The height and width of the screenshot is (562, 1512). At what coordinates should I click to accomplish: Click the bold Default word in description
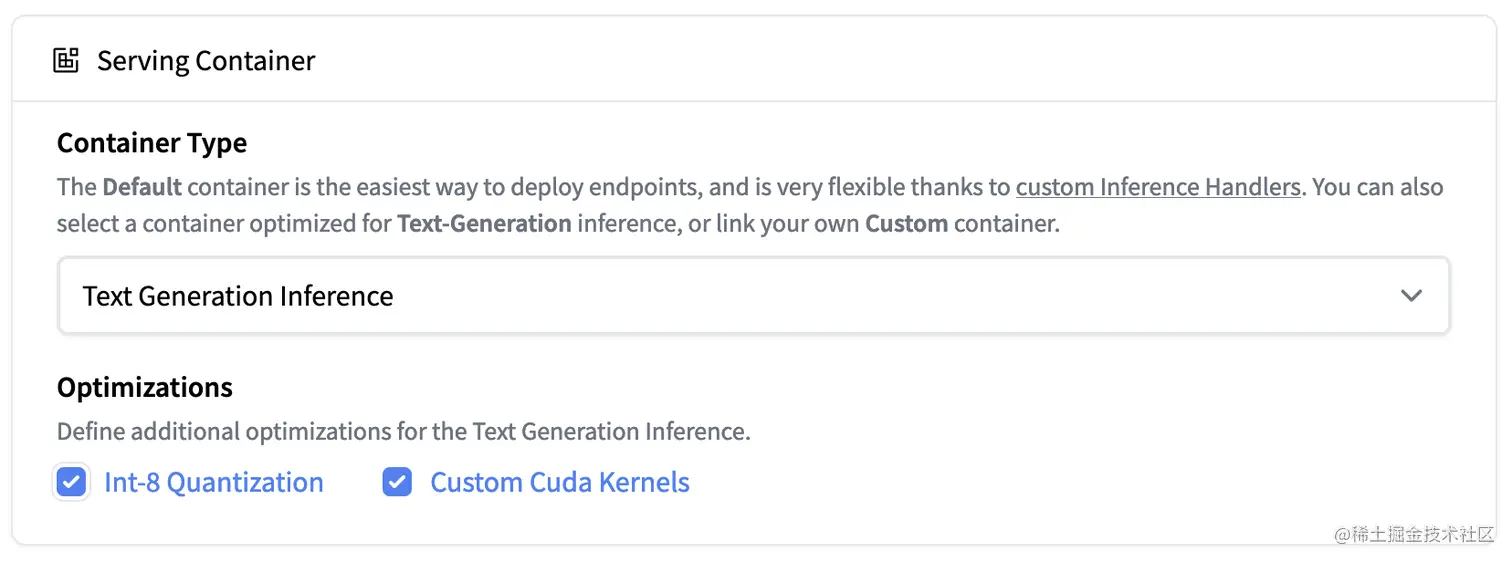[142, 187]
